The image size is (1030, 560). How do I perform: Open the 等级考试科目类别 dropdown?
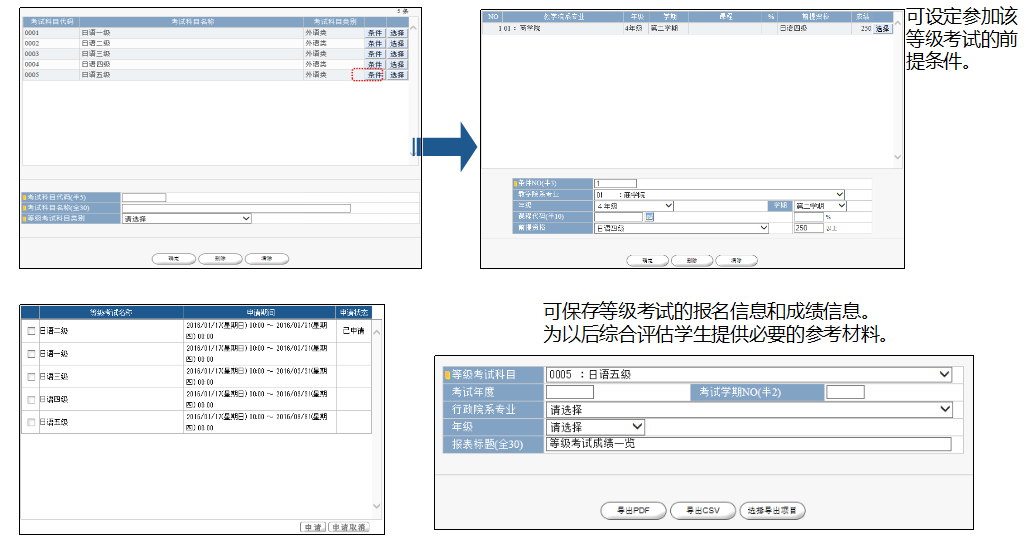click(x=187, y=218)
